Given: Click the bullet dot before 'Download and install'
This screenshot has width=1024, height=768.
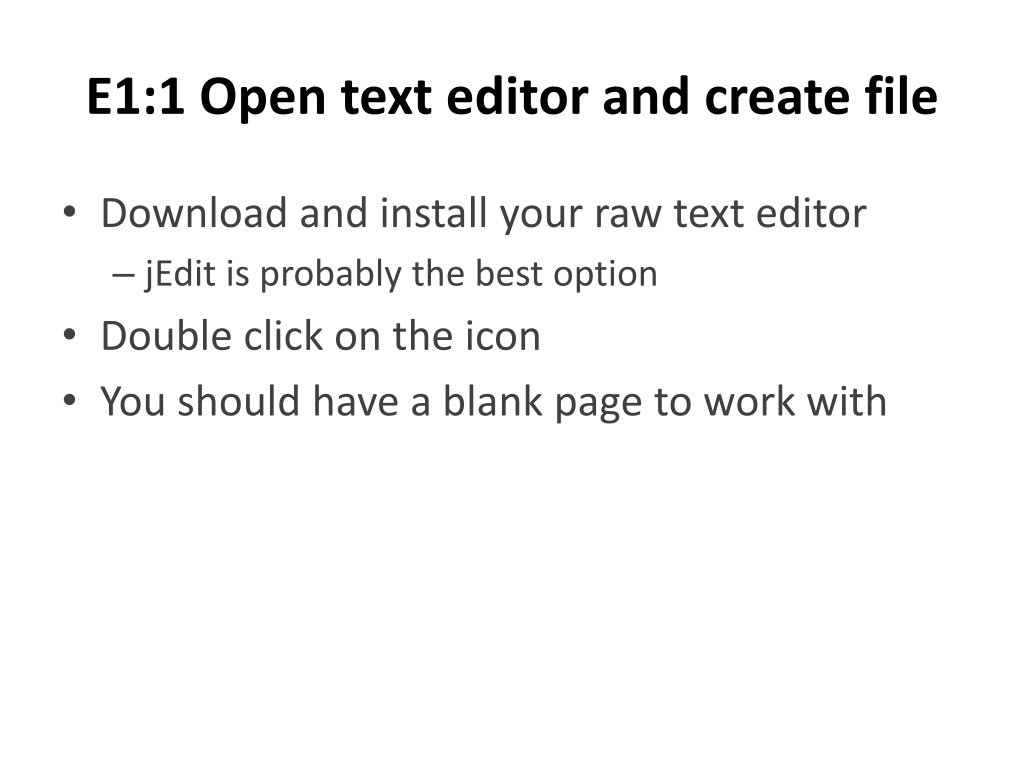Looking at the screenshot, I should coord(70,212).
